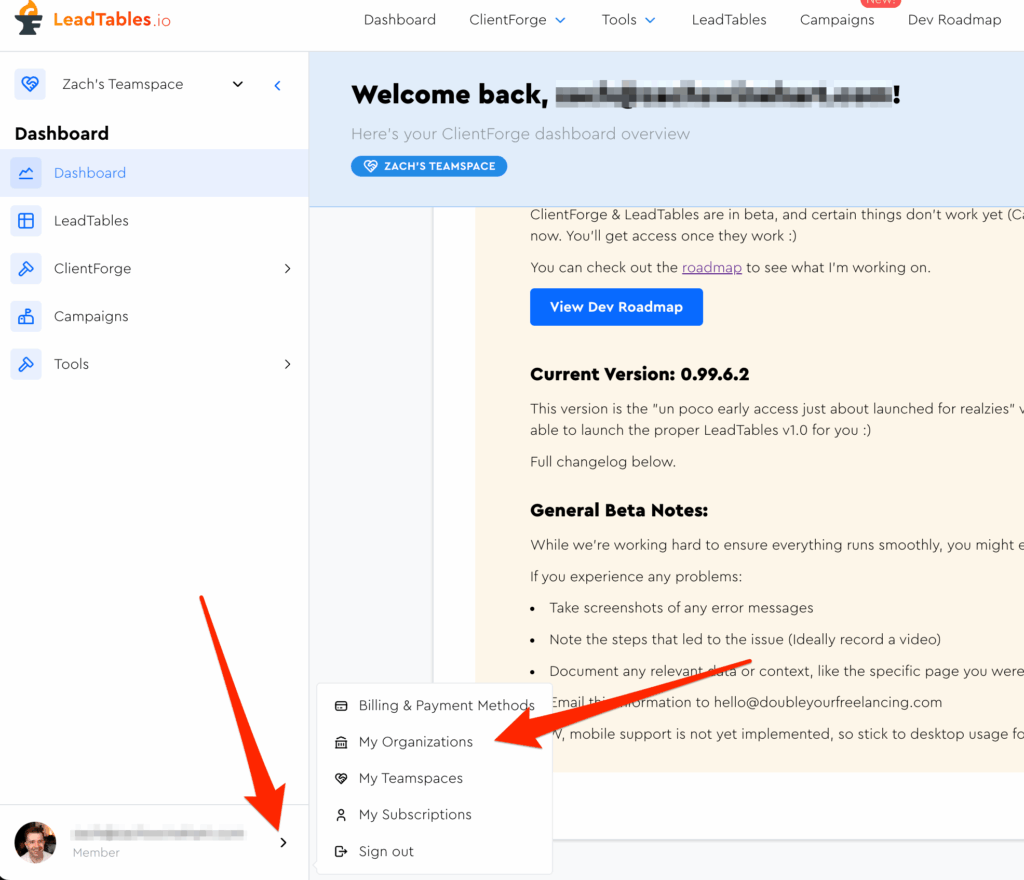Open the Zach's Teamspace dropdown
This screenshot has height=880, width=1024.
(x=237, y=85)
